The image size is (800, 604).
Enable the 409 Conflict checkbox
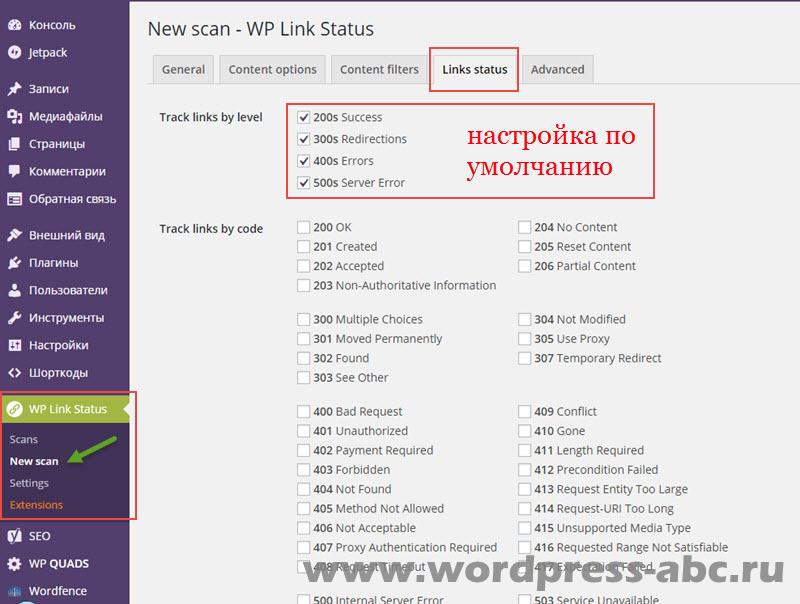pos(524,412)
